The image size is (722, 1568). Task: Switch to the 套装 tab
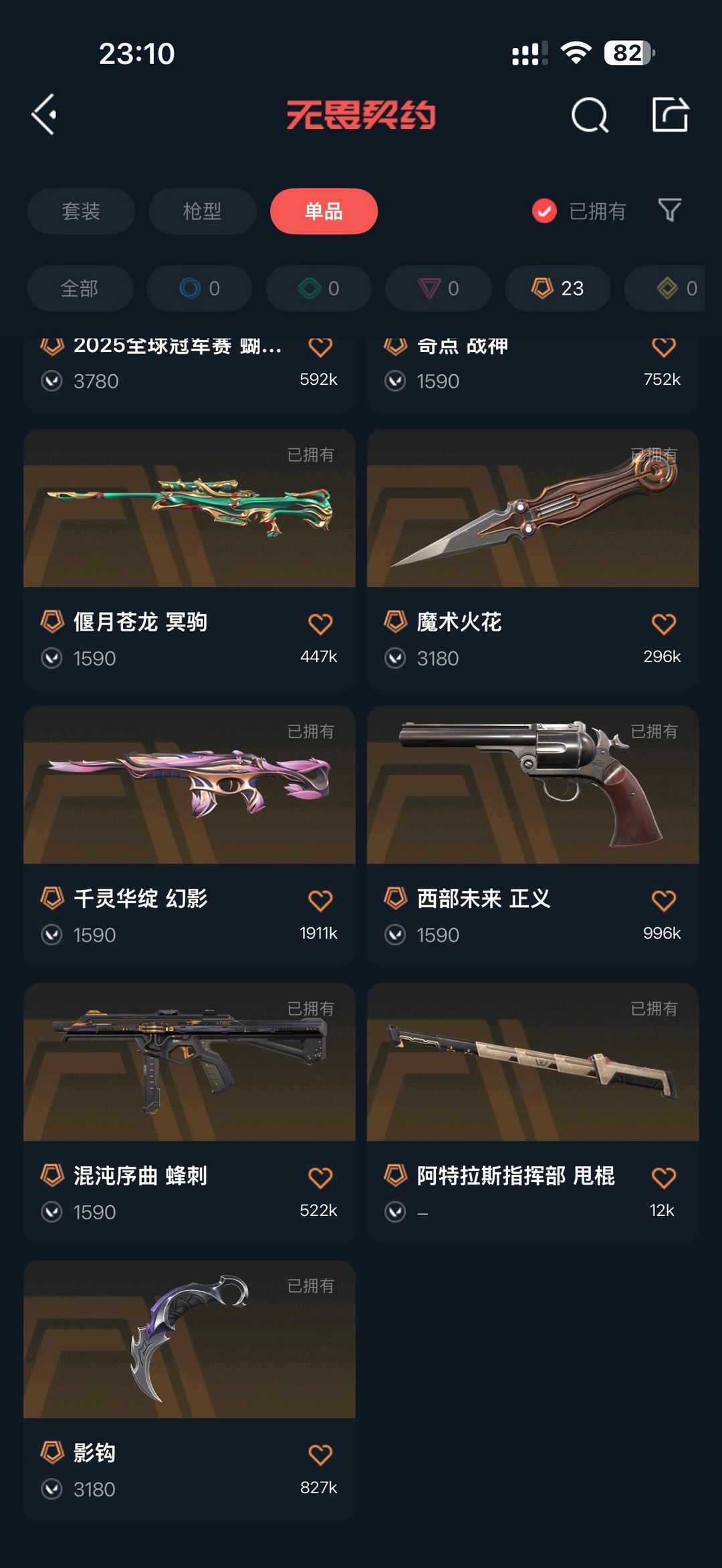pyautogui.click(x=81, y=211)
